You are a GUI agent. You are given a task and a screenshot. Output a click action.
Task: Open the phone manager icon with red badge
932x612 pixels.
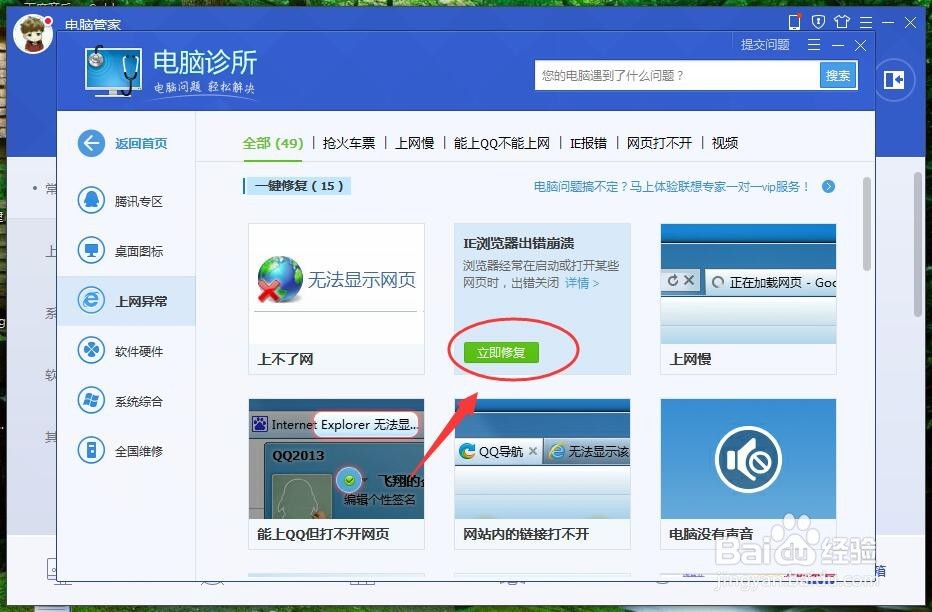click(796, 21)
